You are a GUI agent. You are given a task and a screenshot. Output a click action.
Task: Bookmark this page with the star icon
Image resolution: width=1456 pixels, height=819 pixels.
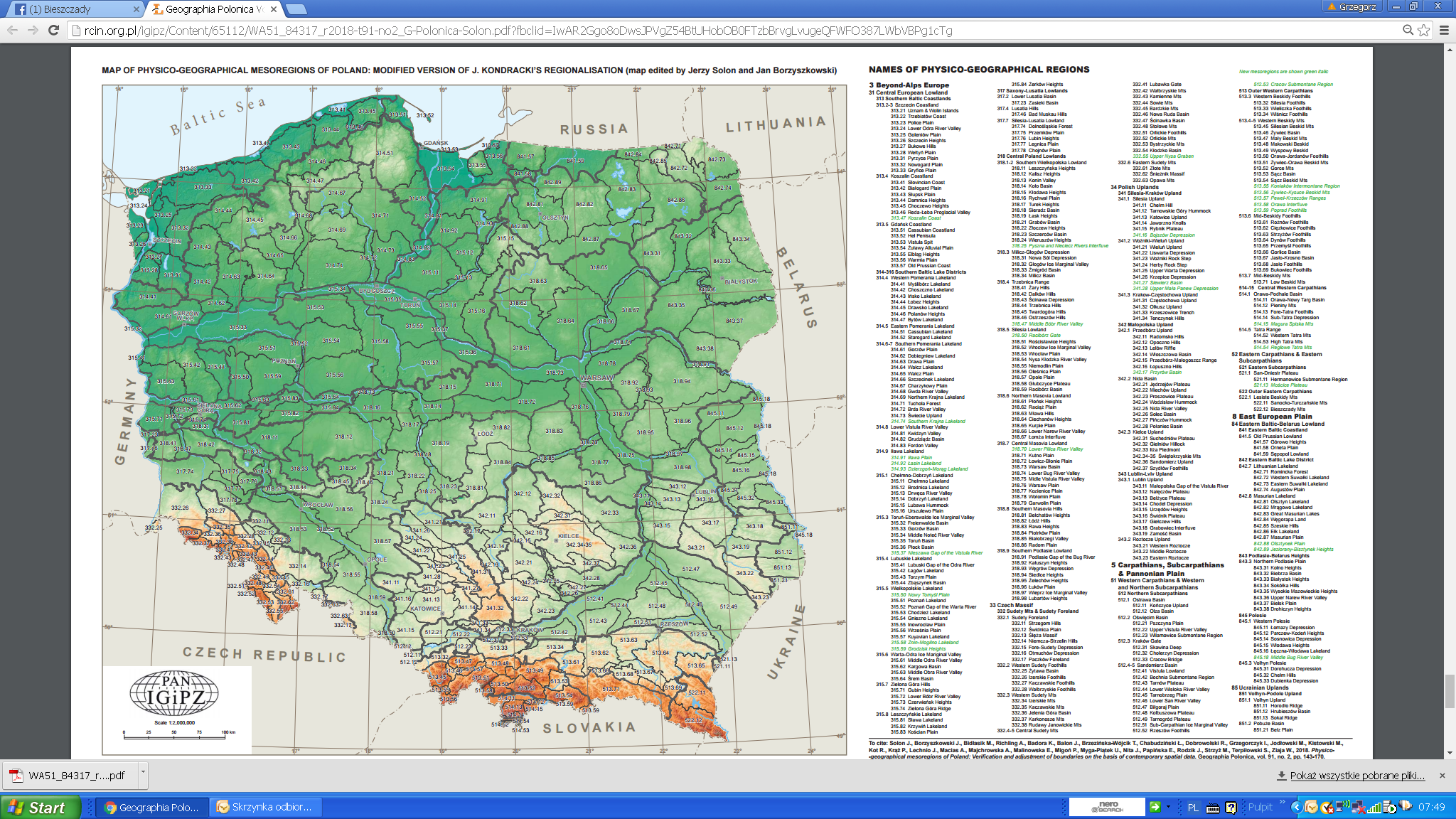(1423, 30)
